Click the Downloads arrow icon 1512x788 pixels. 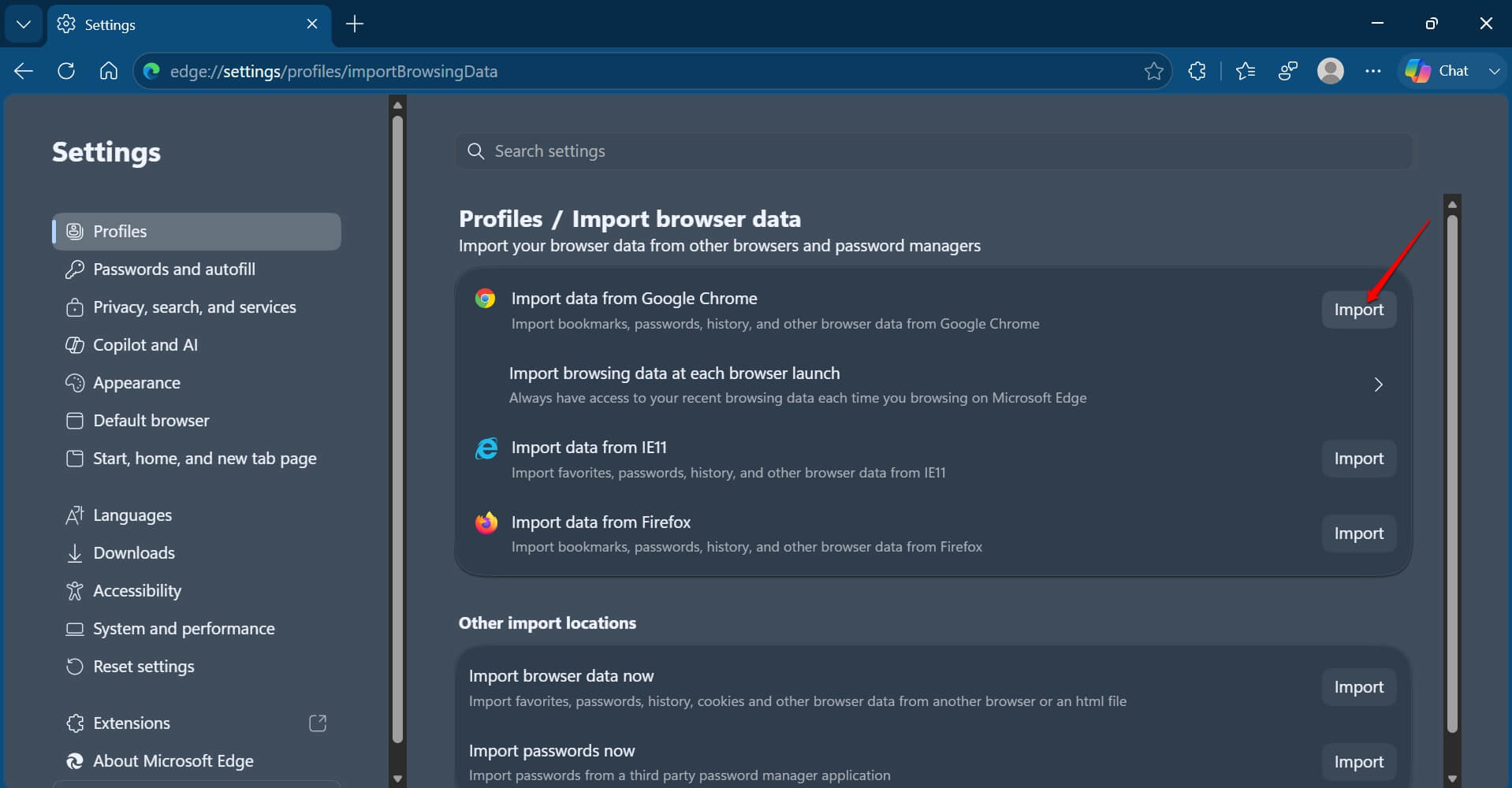click(74, 553)
